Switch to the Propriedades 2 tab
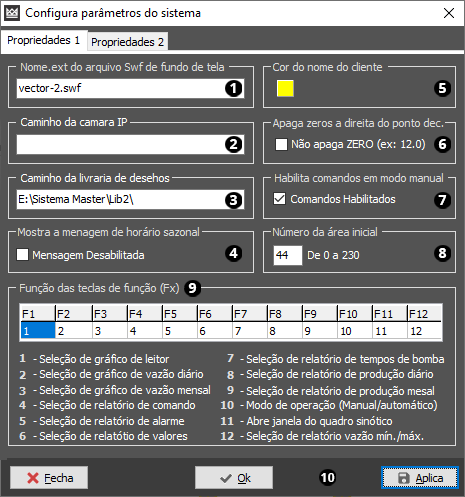The height and width of the screenshot is (497, 465). tap(128, 42)
